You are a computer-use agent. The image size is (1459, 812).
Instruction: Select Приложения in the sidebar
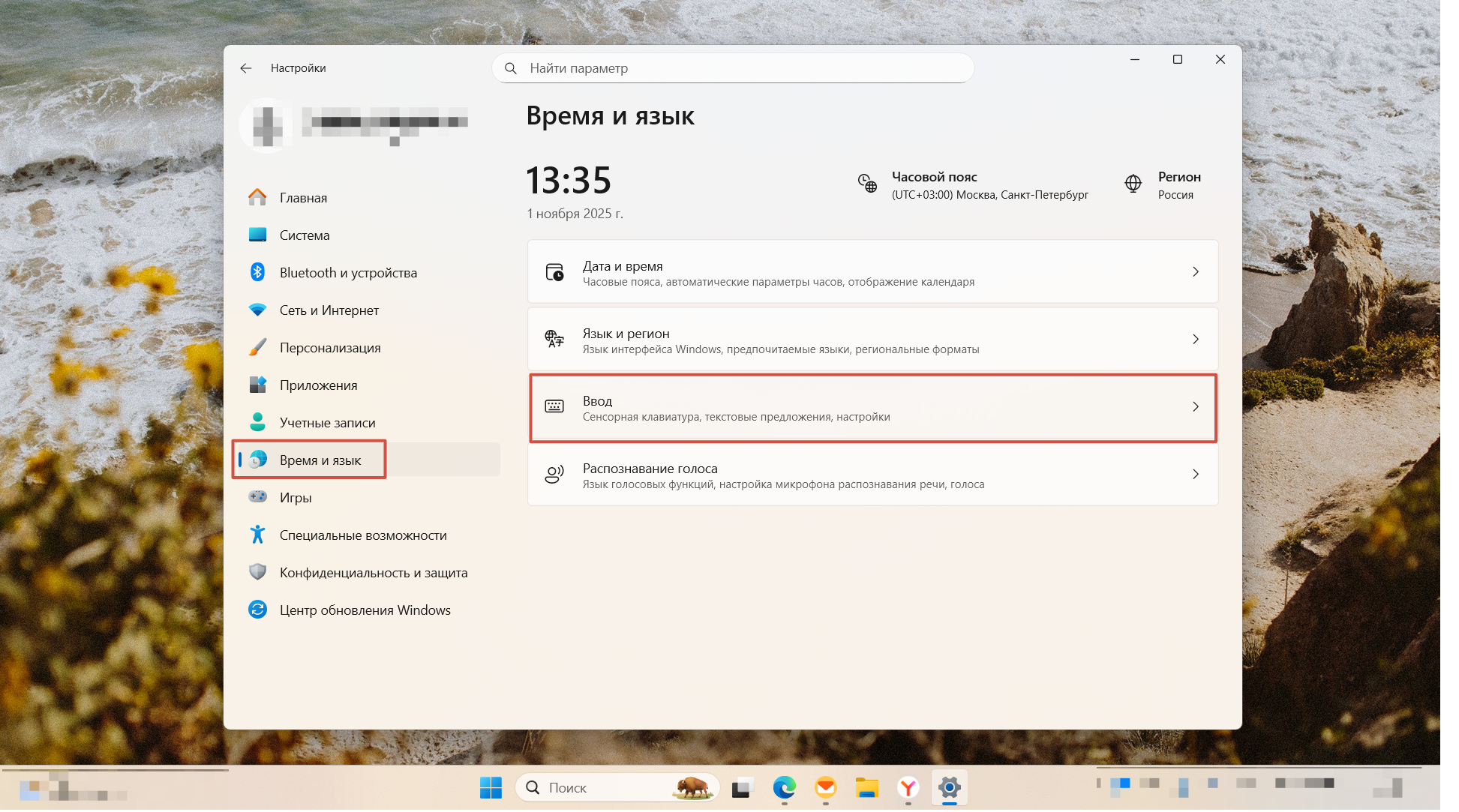pos(318,385)
